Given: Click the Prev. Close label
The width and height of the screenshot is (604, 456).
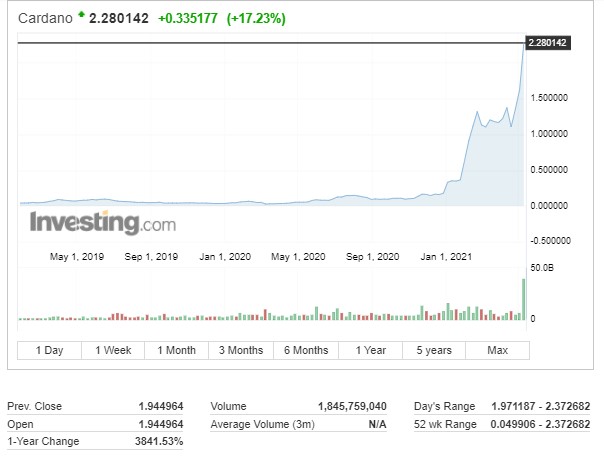Looking at the screenshot, I should [x=34, y=406].
